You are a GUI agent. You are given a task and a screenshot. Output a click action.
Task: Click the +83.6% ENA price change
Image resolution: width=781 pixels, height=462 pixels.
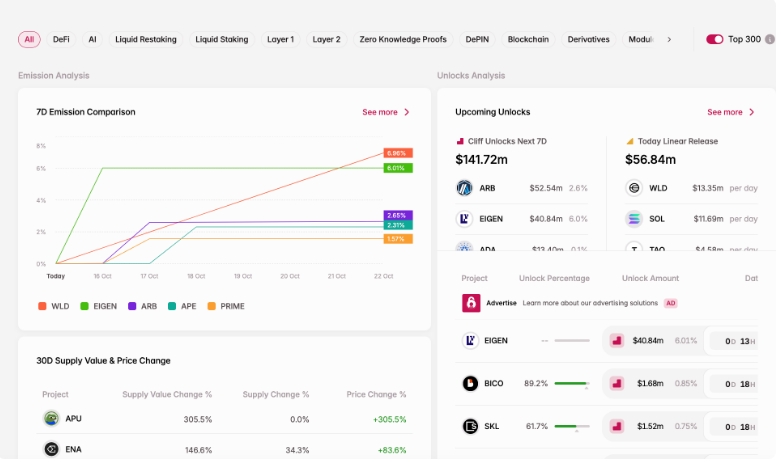(392, 450)
